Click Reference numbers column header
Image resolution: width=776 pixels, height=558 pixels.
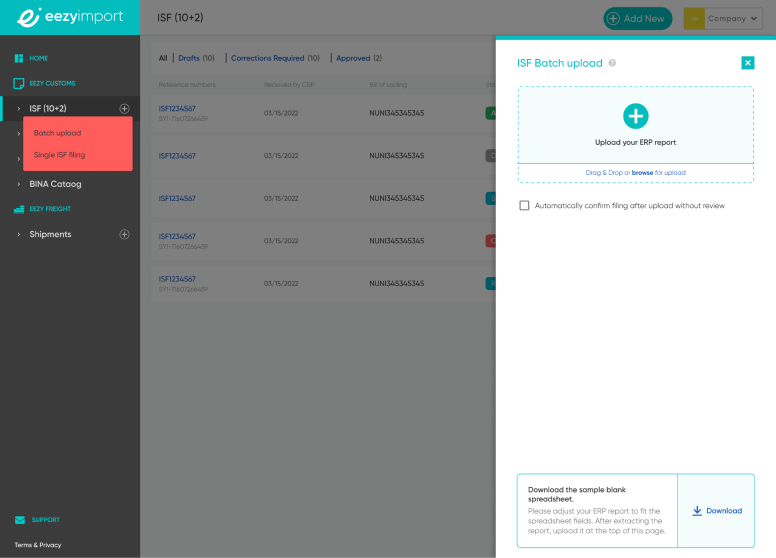tap(187, 85)
